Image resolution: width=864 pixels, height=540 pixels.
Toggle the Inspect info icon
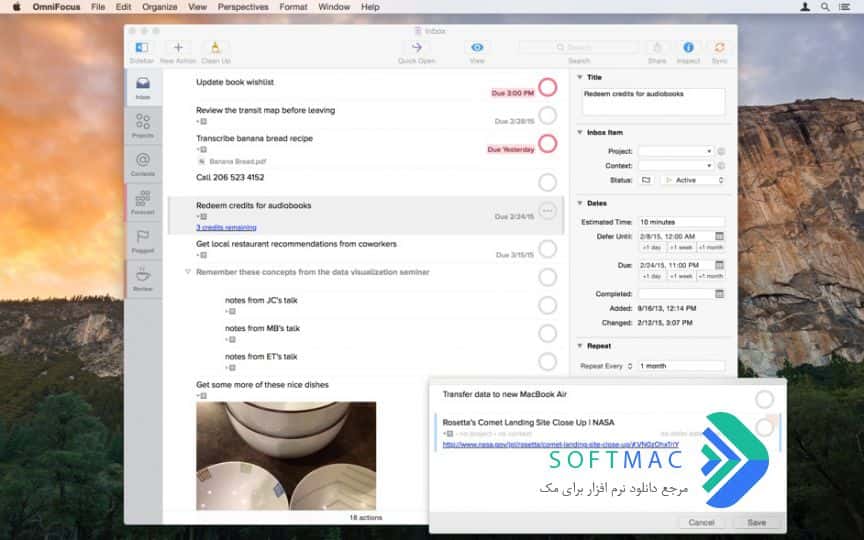[x=688, y=48]
